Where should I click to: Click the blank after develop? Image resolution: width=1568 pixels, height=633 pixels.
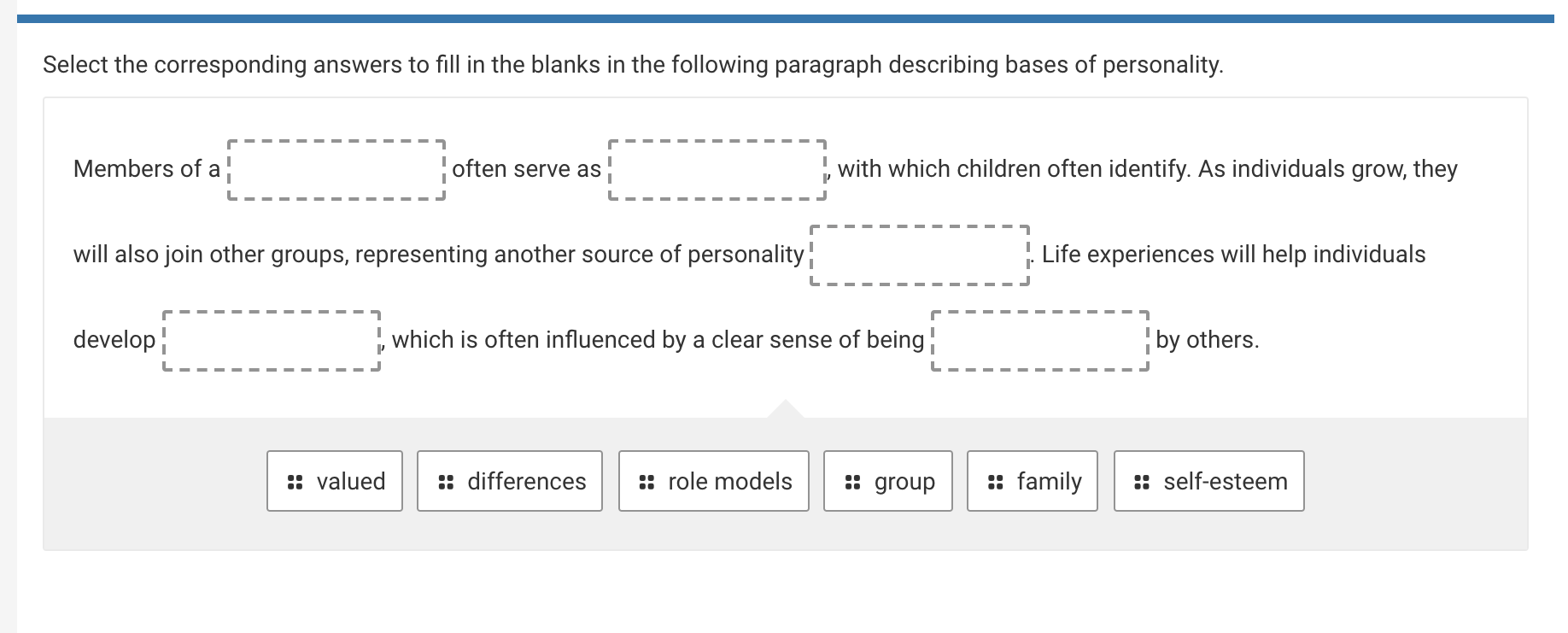(x=272, y=340)
